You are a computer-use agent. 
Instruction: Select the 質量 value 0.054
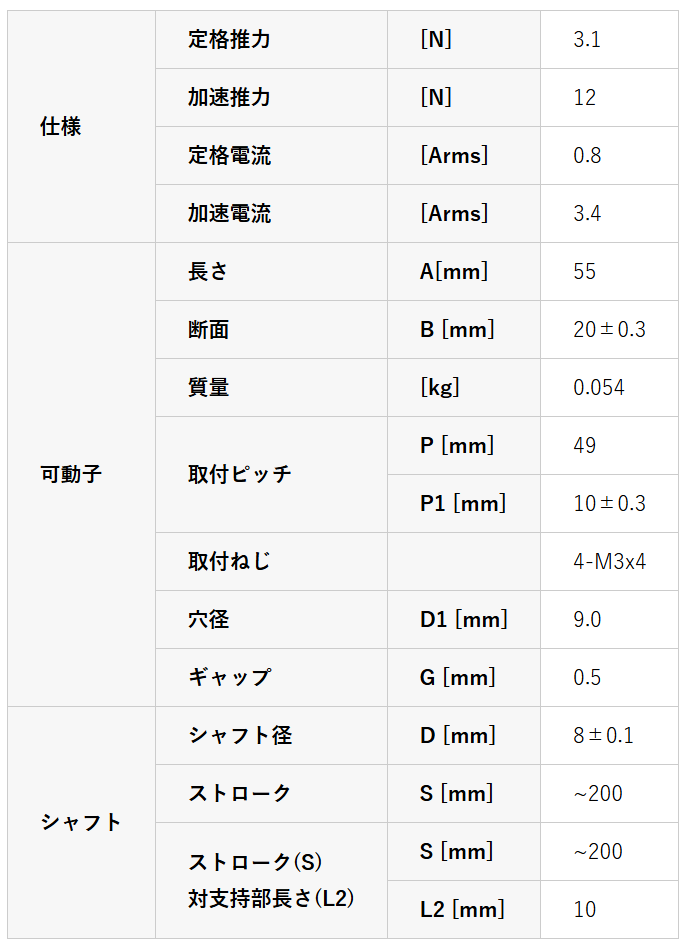click(599, 388)
